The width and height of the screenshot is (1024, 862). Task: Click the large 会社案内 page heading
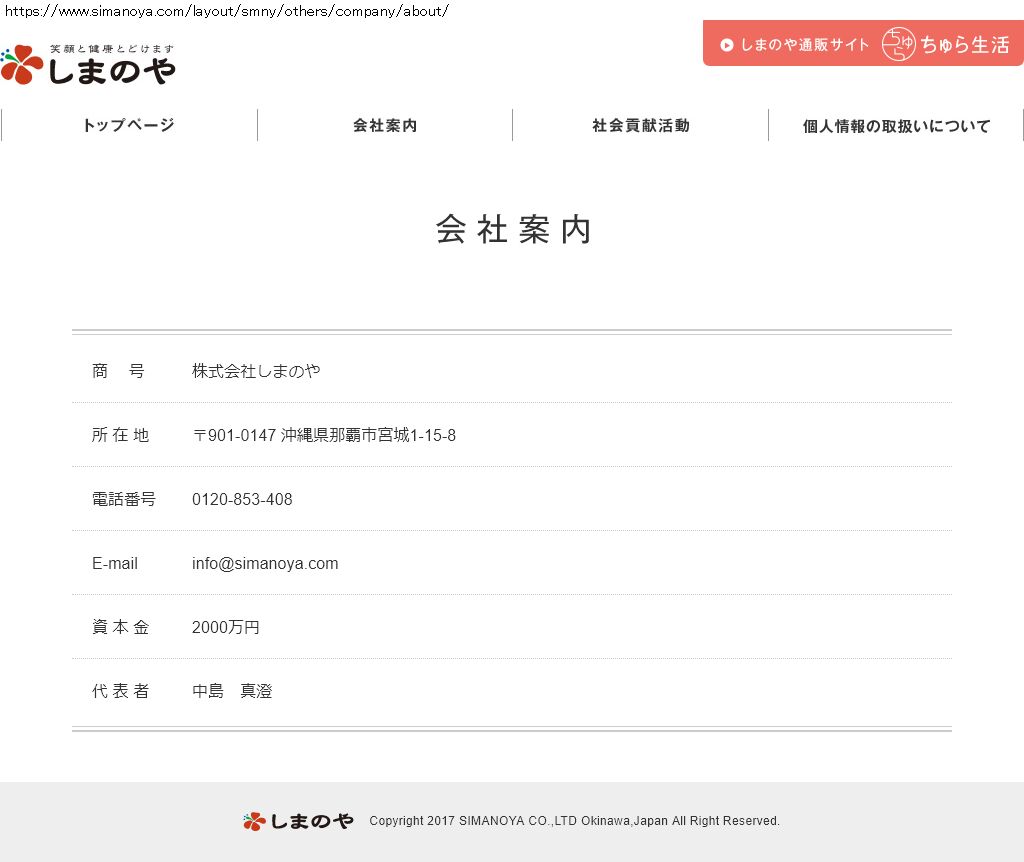[514, 229]
